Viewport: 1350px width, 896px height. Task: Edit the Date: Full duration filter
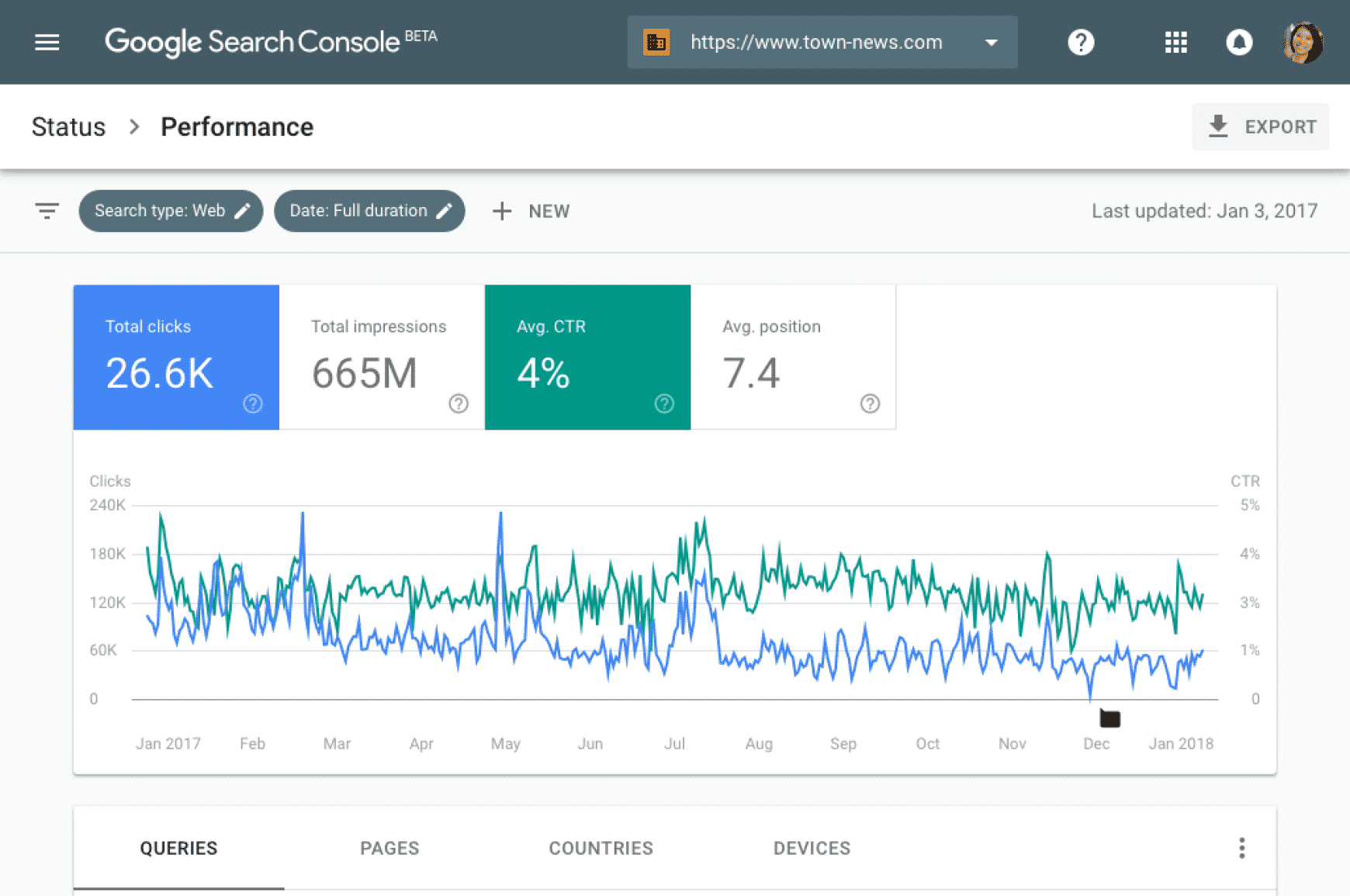(369, 211)
